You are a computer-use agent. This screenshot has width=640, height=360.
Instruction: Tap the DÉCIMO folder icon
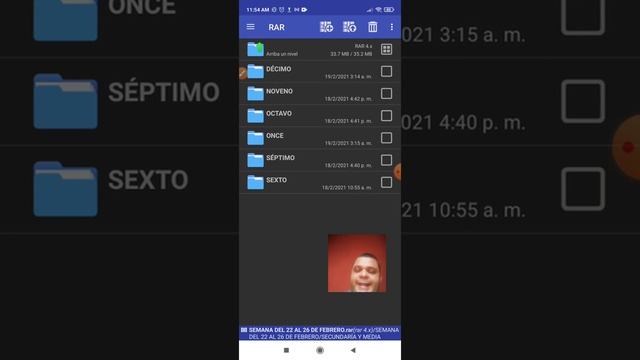(256, 71)
